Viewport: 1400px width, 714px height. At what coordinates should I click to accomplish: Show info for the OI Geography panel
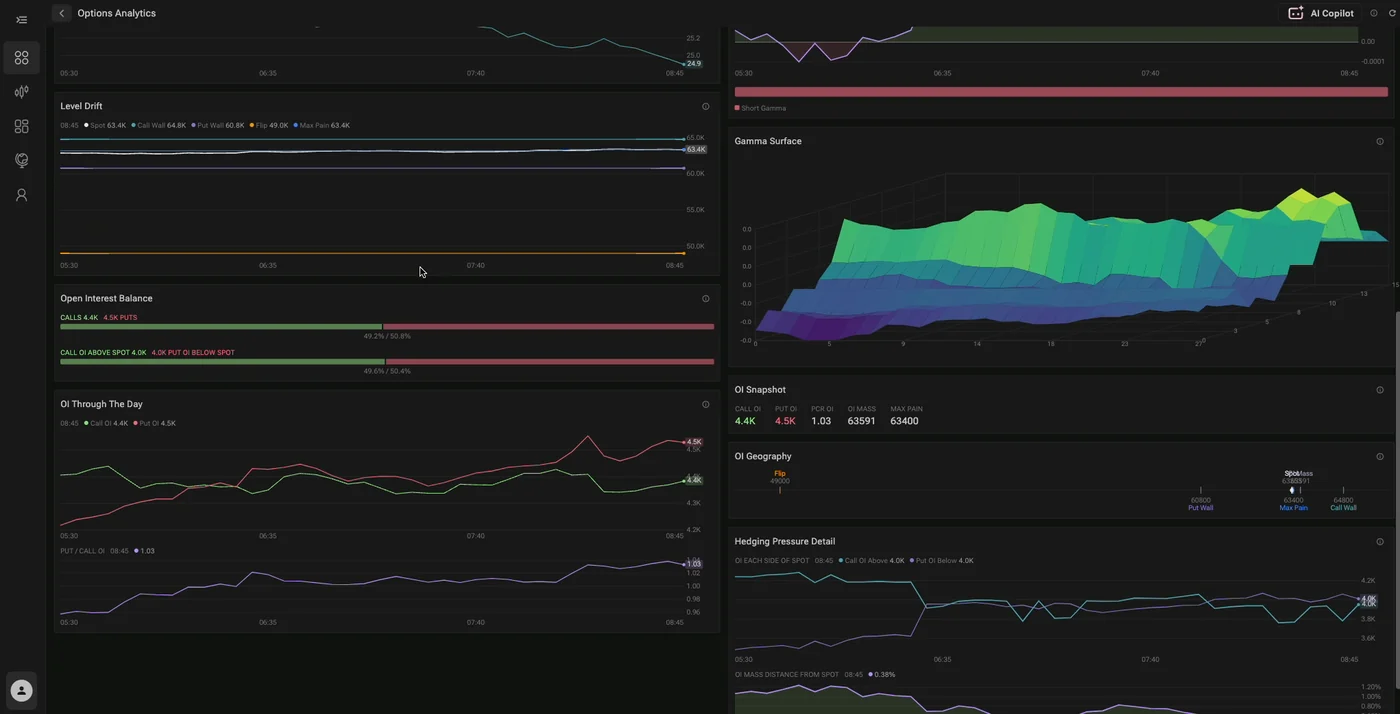pos(1380,456)
